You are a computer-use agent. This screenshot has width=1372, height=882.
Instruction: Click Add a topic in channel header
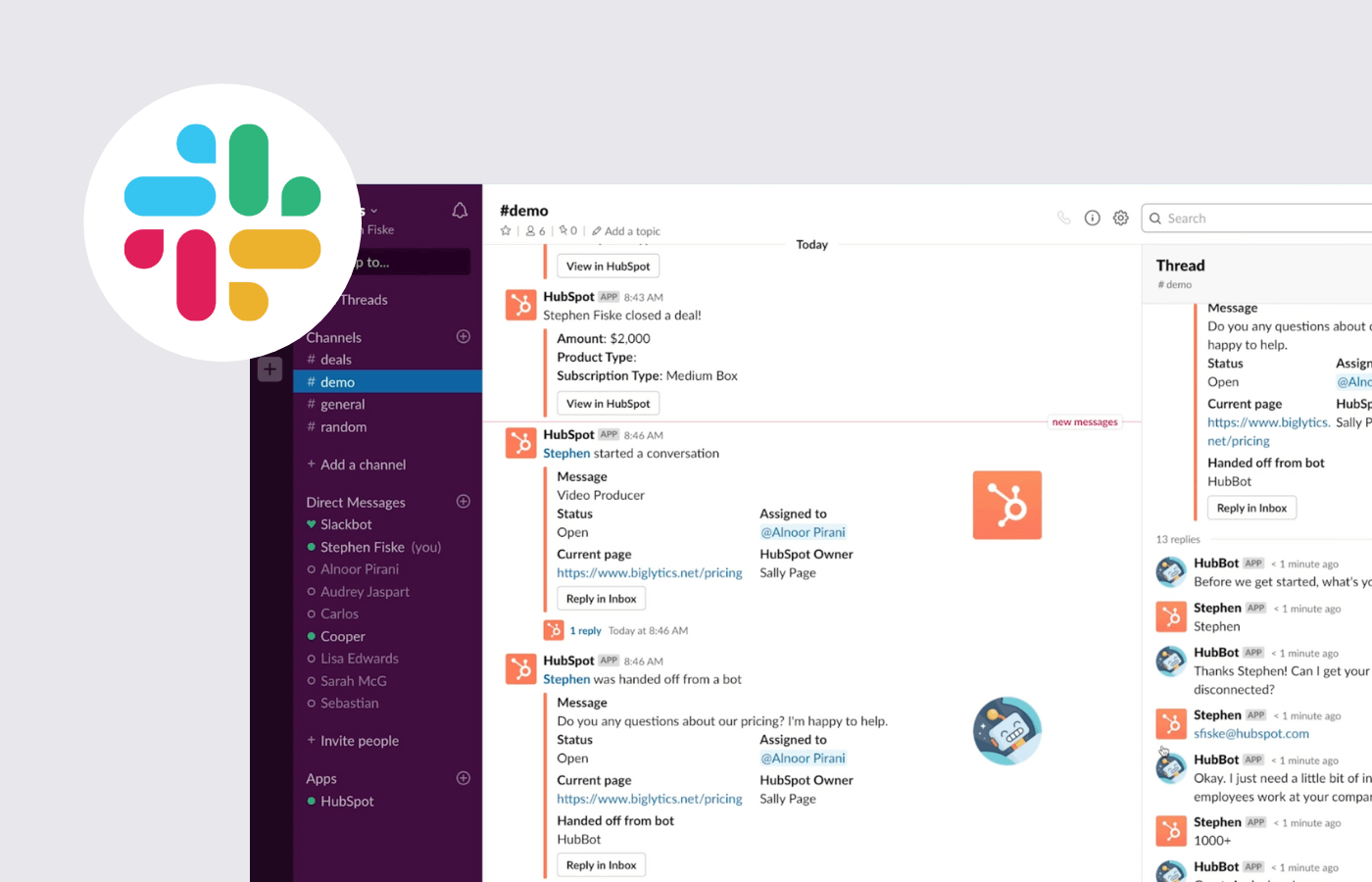click(x=626, y=231)
